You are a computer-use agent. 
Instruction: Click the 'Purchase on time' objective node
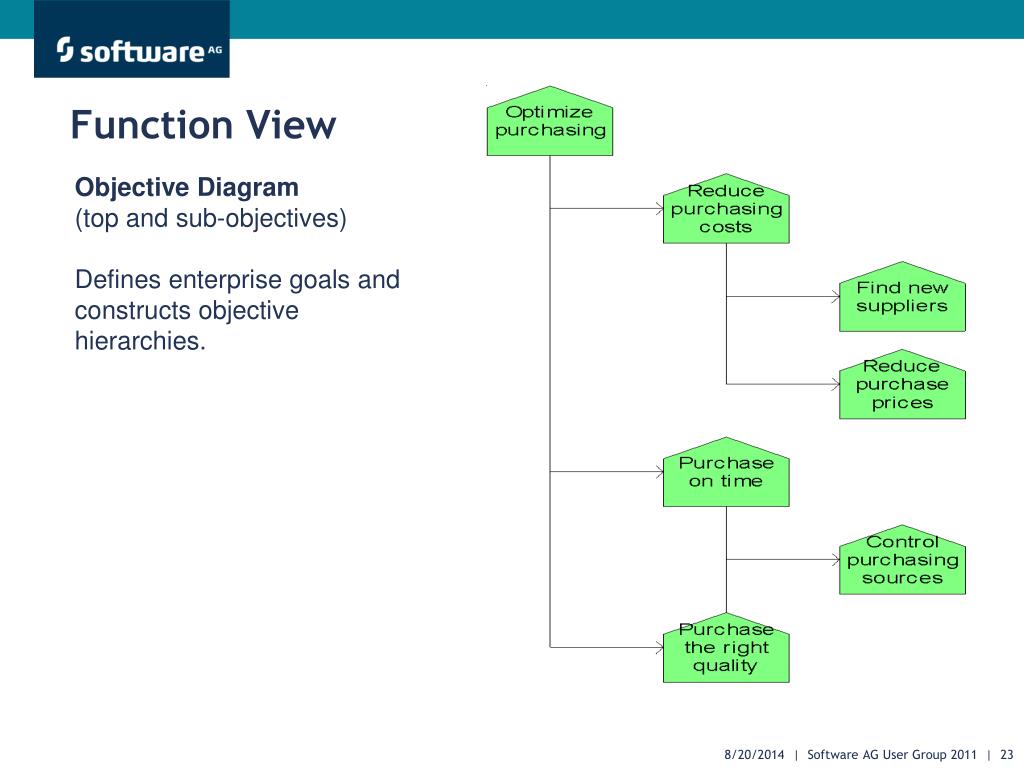click(726, 472)
